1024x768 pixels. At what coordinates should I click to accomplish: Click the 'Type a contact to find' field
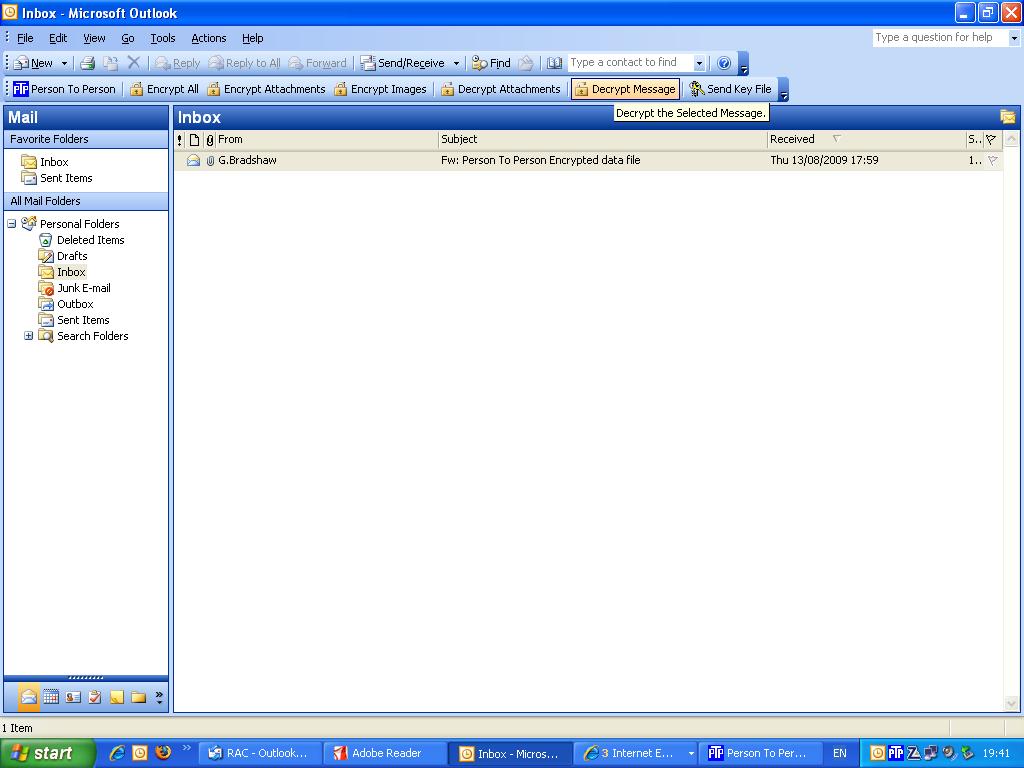click(x=630, y=63)
